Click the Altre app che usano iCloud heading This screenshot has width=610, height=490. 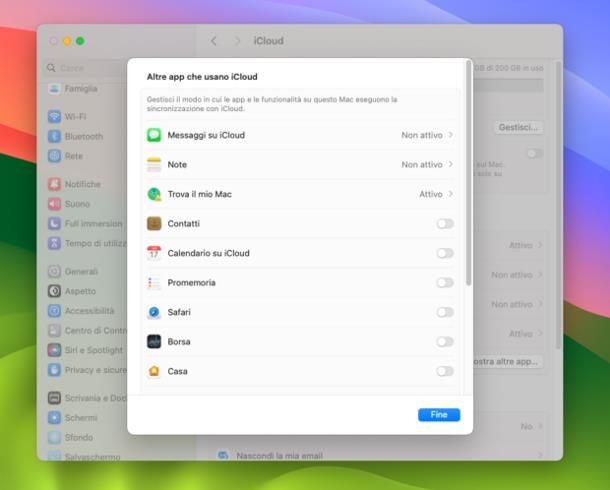coord(202,77)
